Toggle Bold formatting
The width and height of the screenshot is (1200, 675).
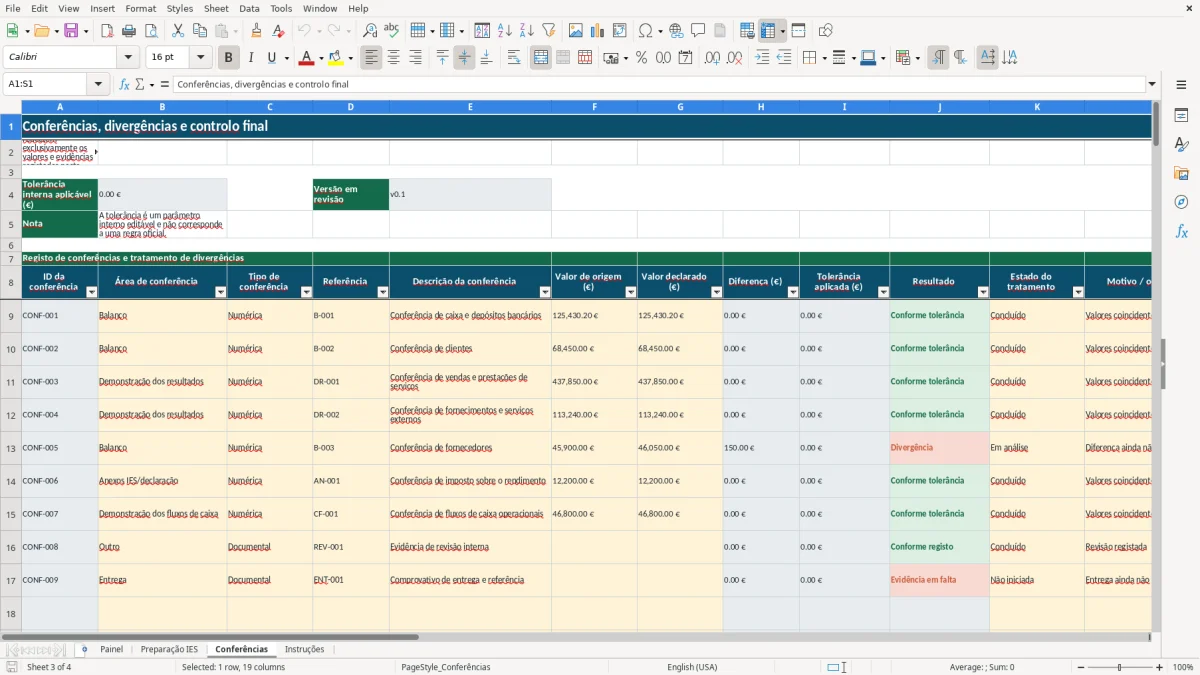229,58
